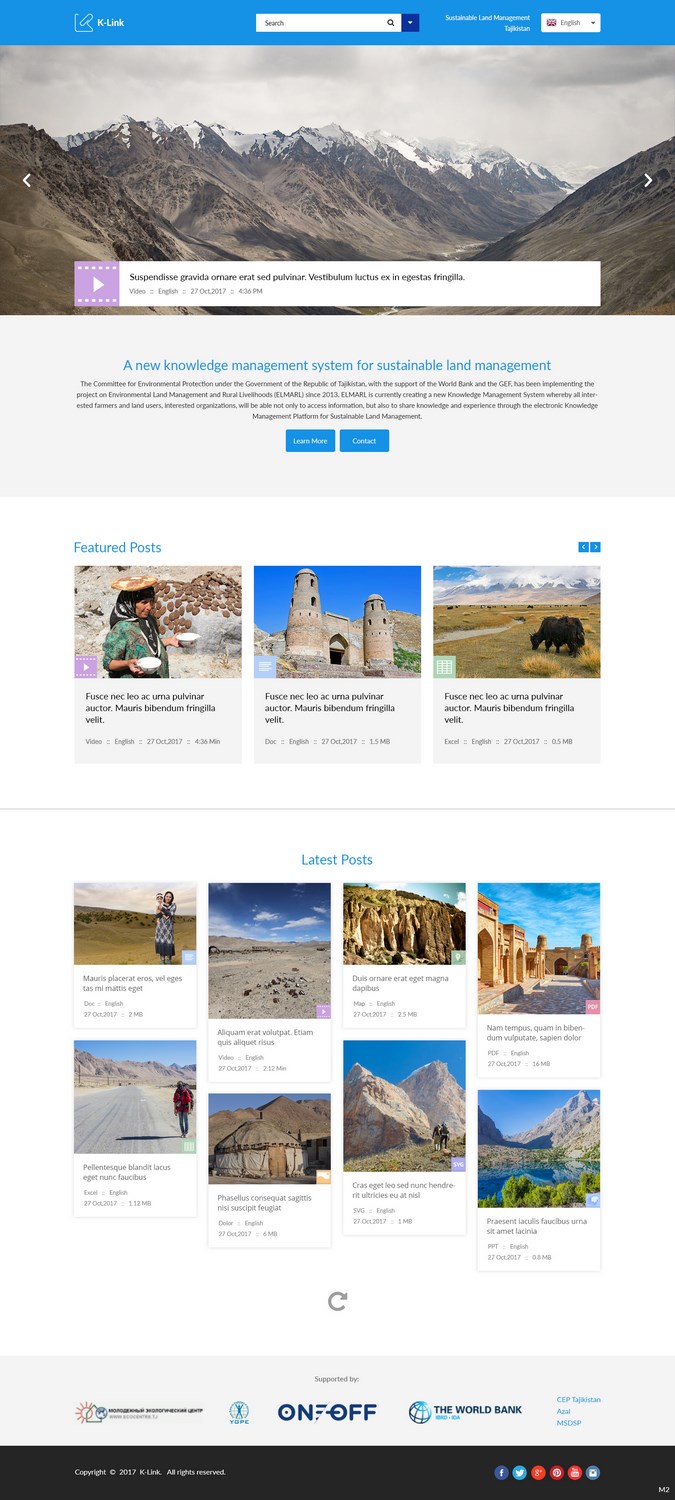Open thumbnail of hikers below rocky peaks
The image size is (675, 1500).
click(404, 1106)
